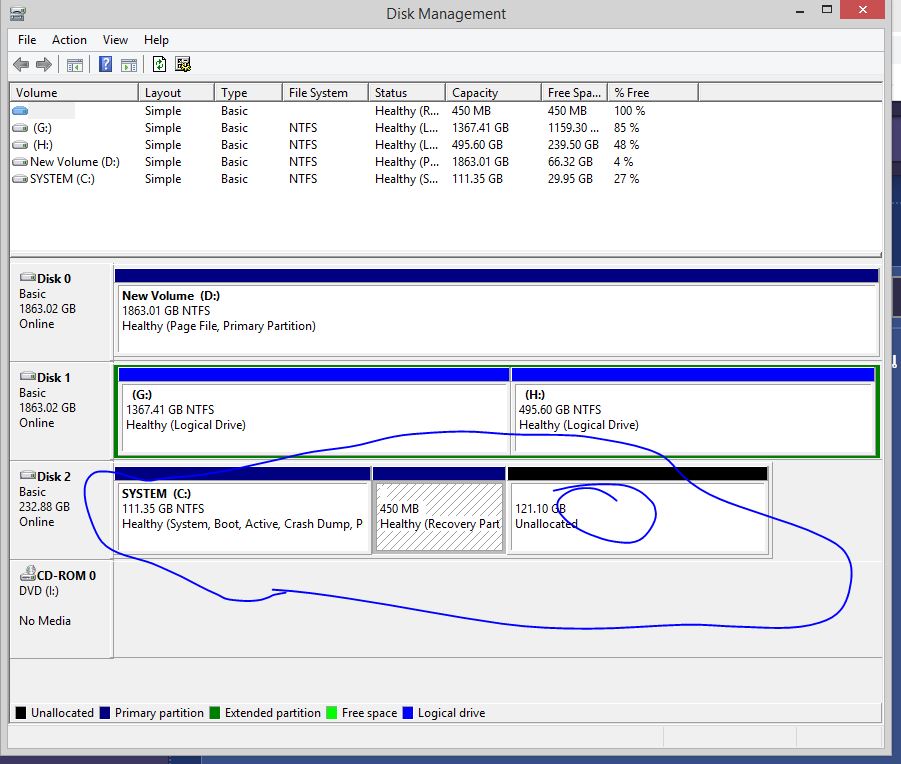
Task: Select the "(H:)" volume name in the list
Action: tap(43, 145)
